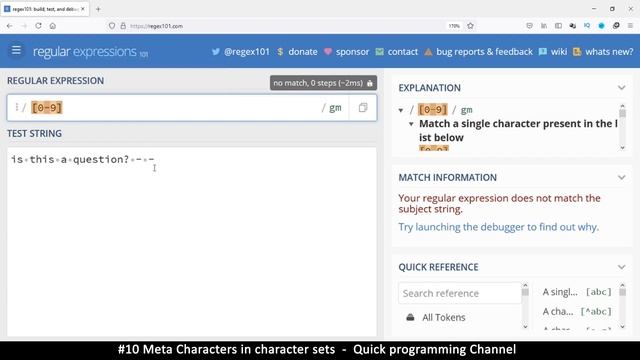640x360 pixels.
Task: Collapse the regex tree root in Explanation
Action: [401, 110]
